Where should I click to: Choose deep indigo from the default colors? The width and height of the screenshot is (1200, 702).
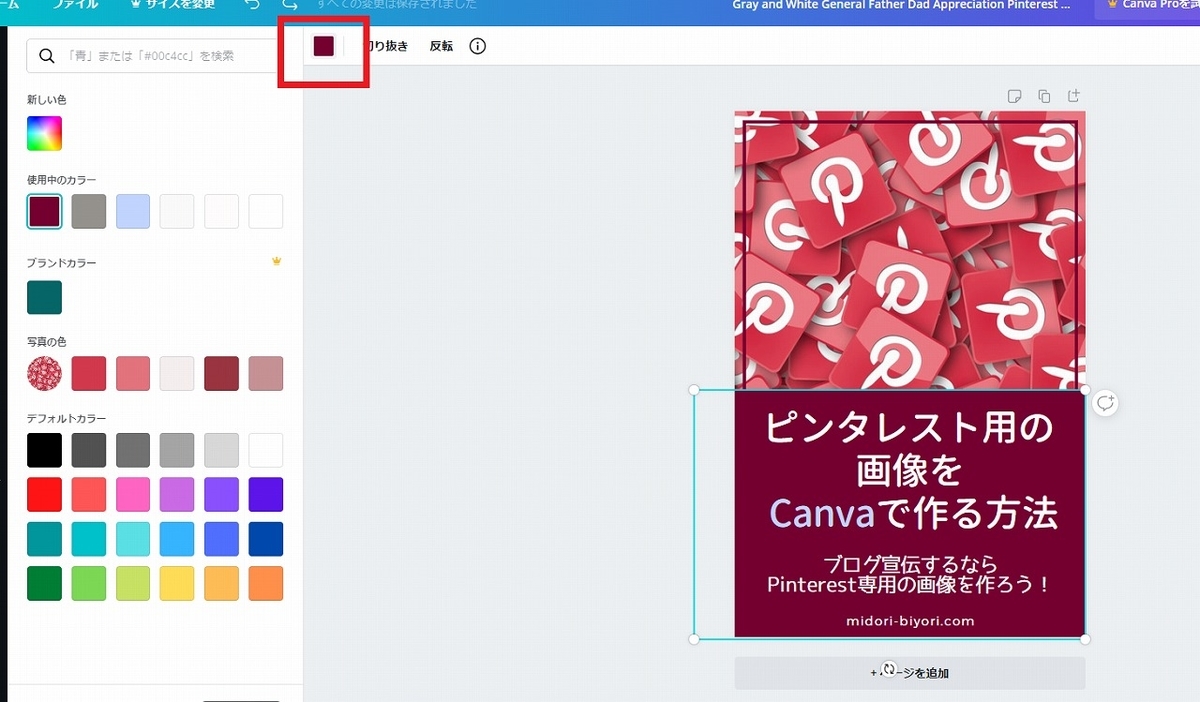266,494
